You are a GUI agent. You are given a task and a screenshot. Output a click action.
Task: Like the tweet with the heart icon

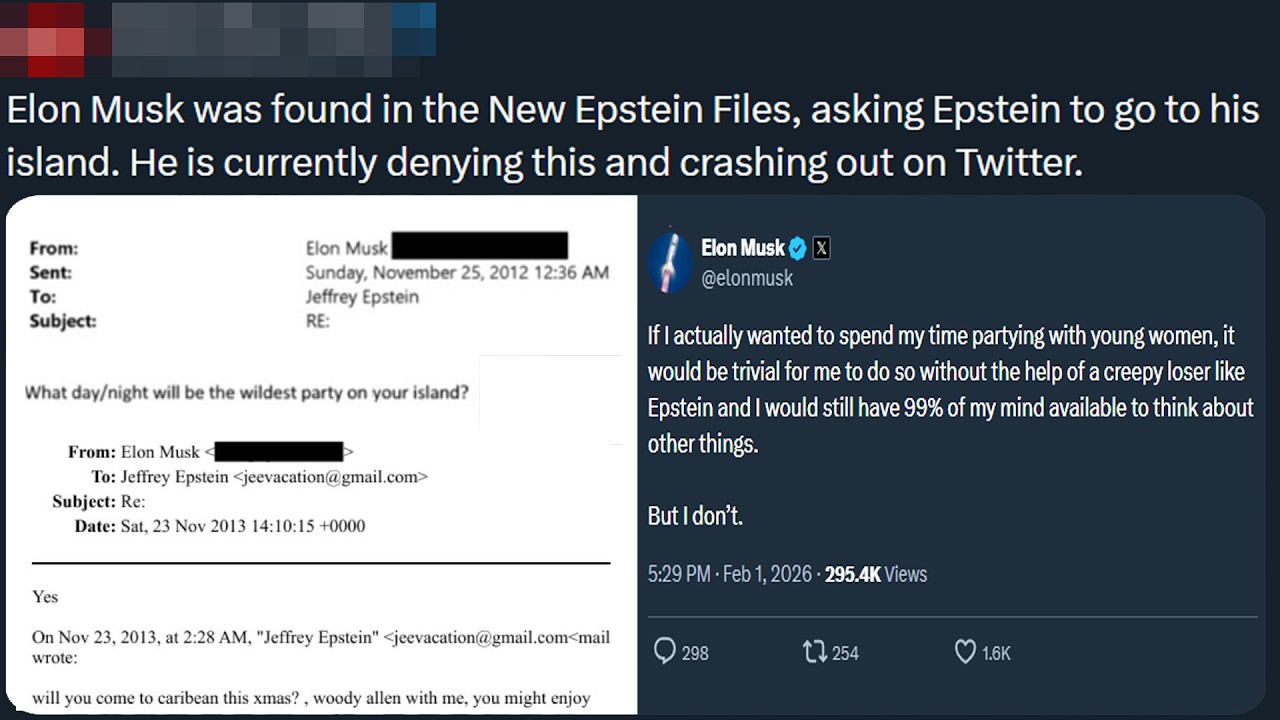(x=965, y=652)
